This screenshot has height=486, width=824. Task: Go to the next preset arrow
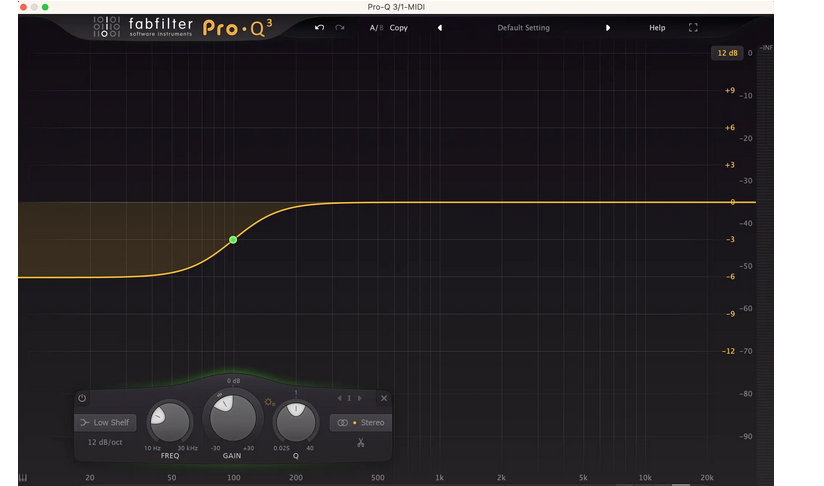(608, 28)
